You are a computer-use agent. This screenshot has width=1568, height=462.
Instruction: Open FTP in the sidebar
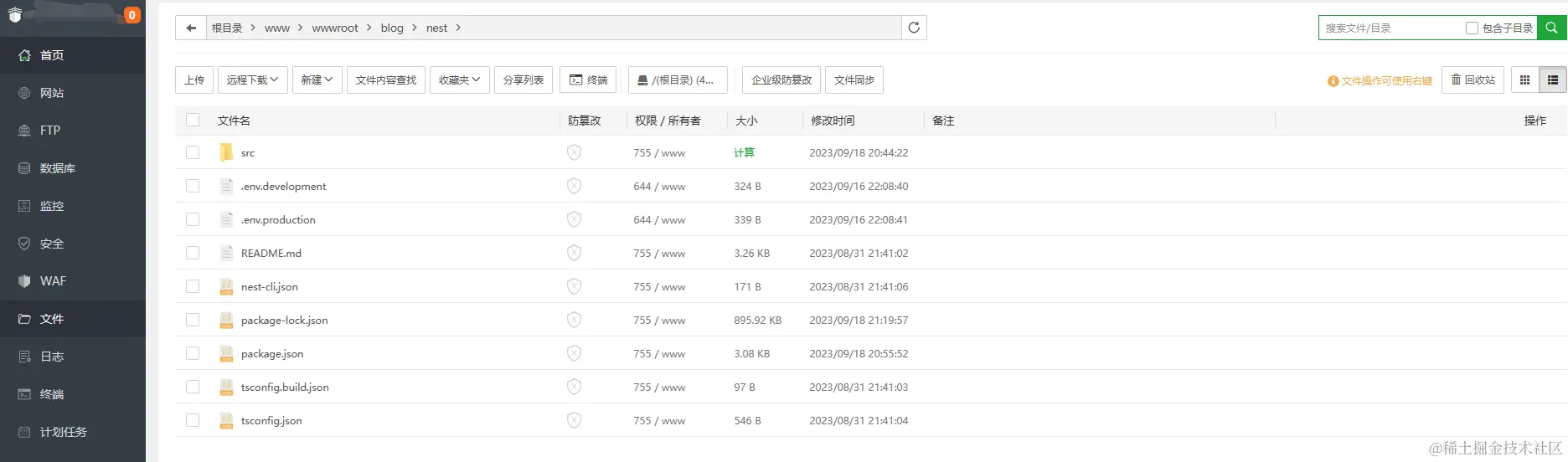tap(73, 131)
